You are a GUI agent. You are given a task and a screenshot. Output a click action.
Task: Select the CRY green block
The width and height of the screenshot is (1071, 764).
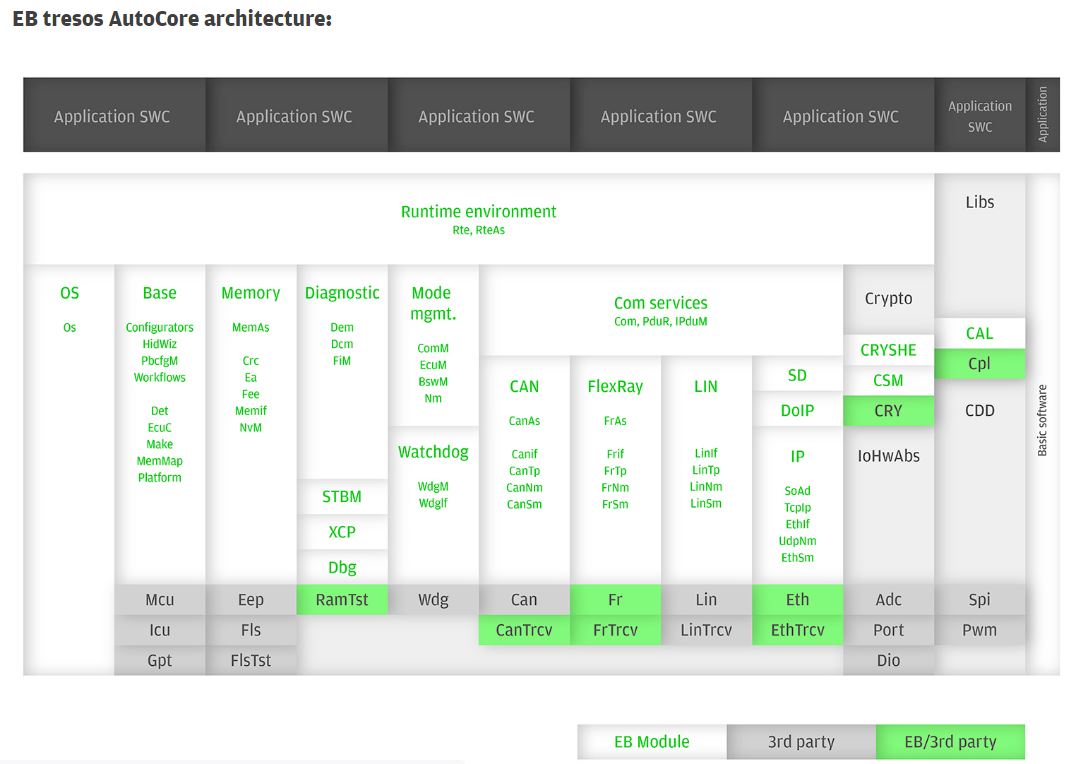888,410
